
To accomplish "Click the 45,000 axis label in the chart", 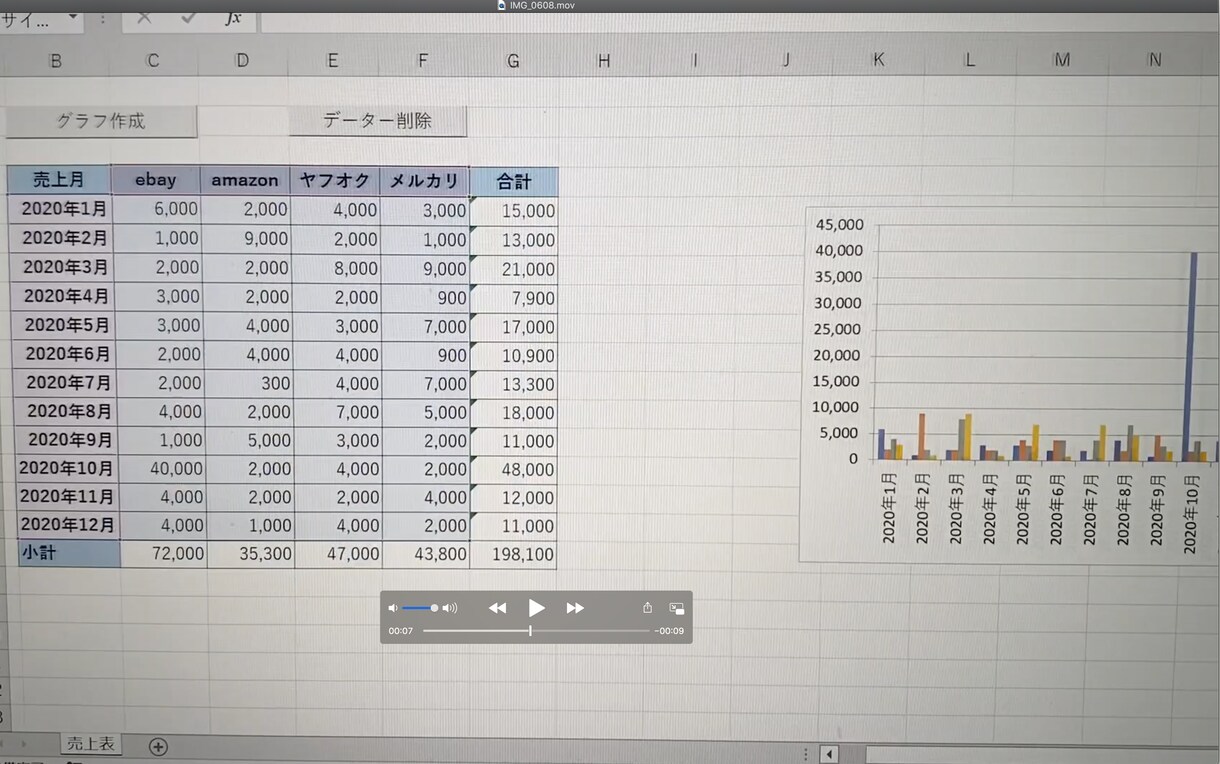I will click(x=838, y=225).
